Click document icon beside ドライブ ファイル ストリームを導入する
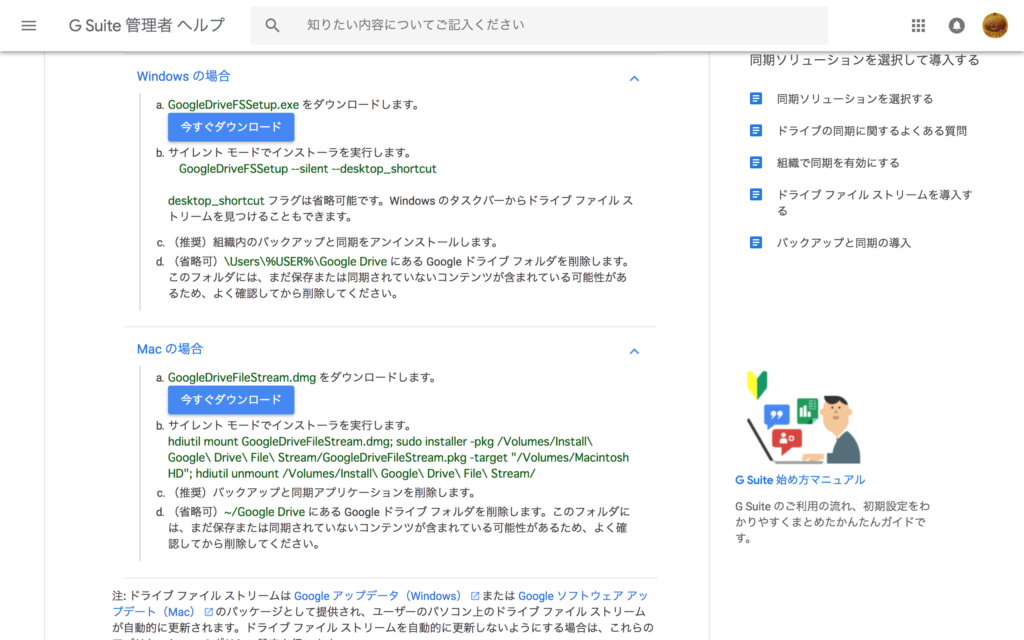 click(756, 195)
